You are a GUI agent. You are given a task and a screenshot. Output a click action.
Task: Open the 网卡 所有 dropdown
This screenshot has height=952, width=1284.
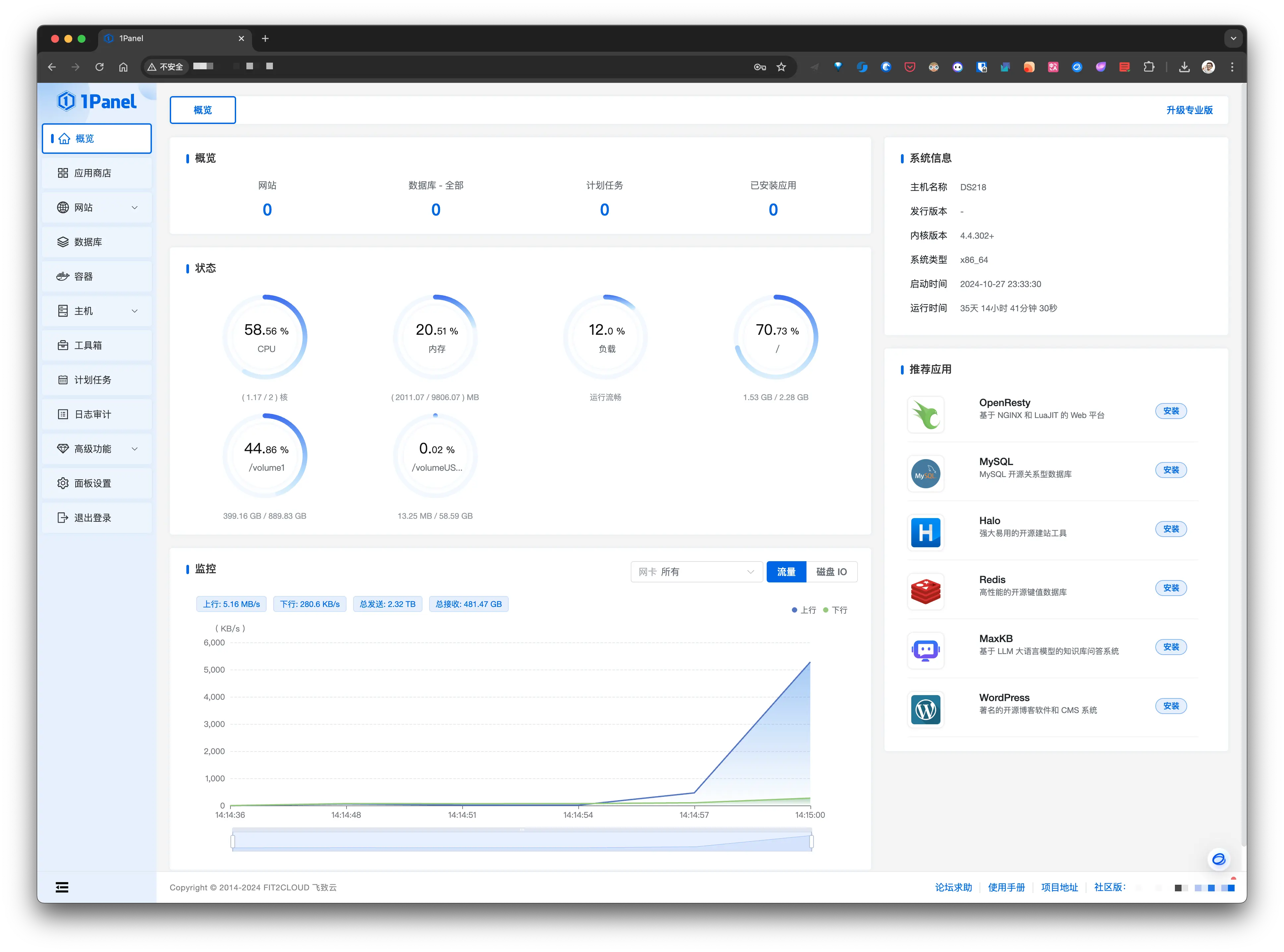point(696,572)
